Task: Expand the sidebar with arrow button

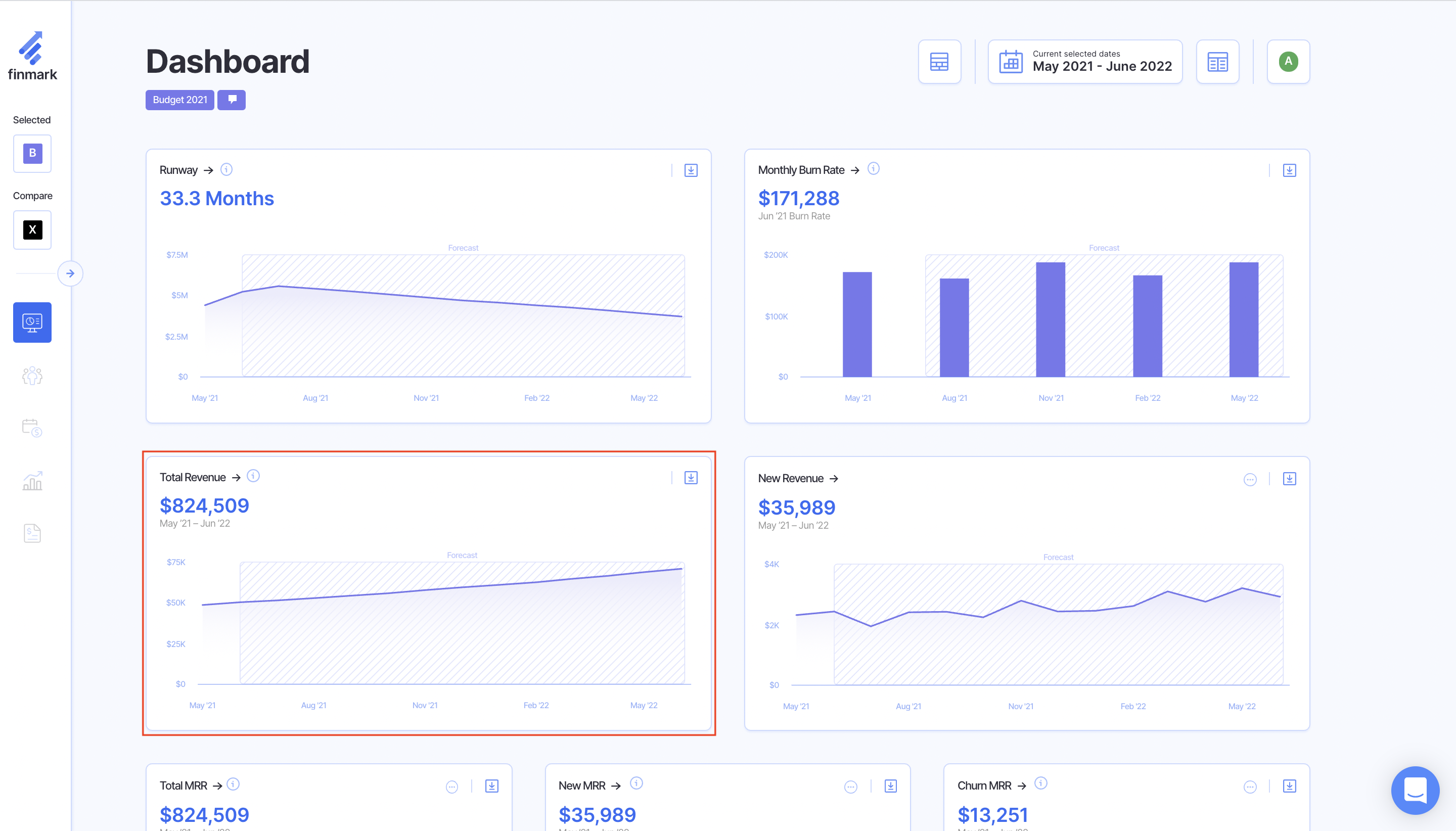Action: pyautogui.click(x=70, y=273)
